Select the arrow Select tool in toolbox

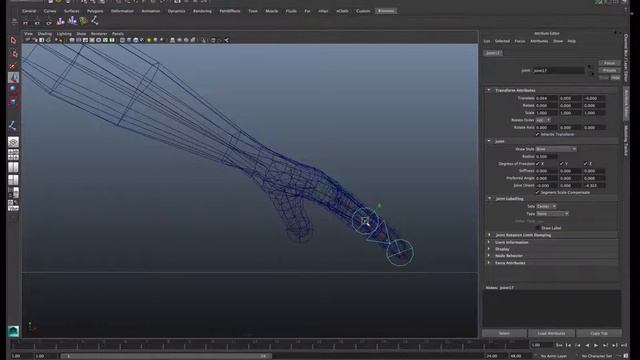coord(13,40)
